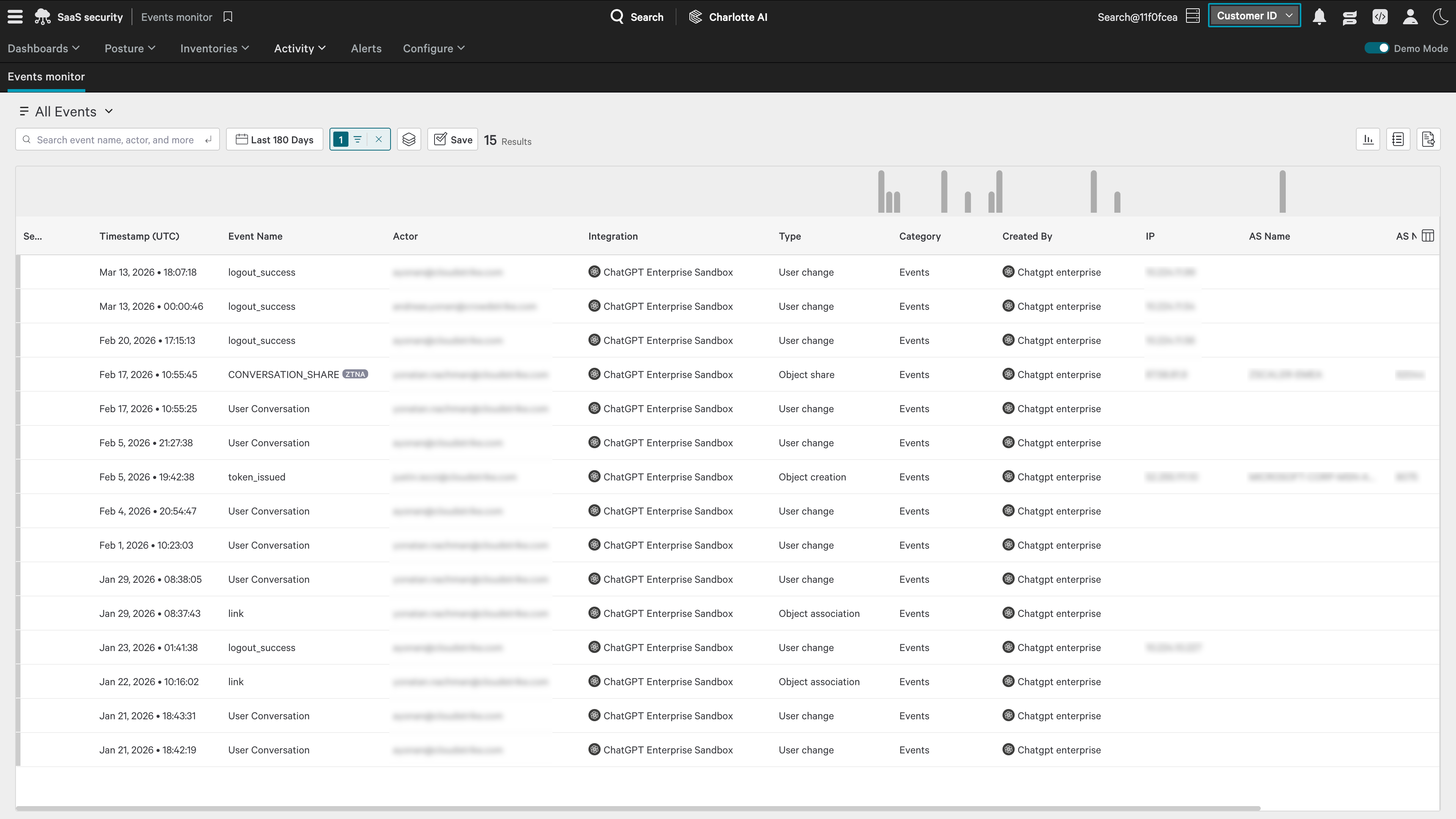Open the hamburger navigation menu
The image size is (1456, 819).
15,17
